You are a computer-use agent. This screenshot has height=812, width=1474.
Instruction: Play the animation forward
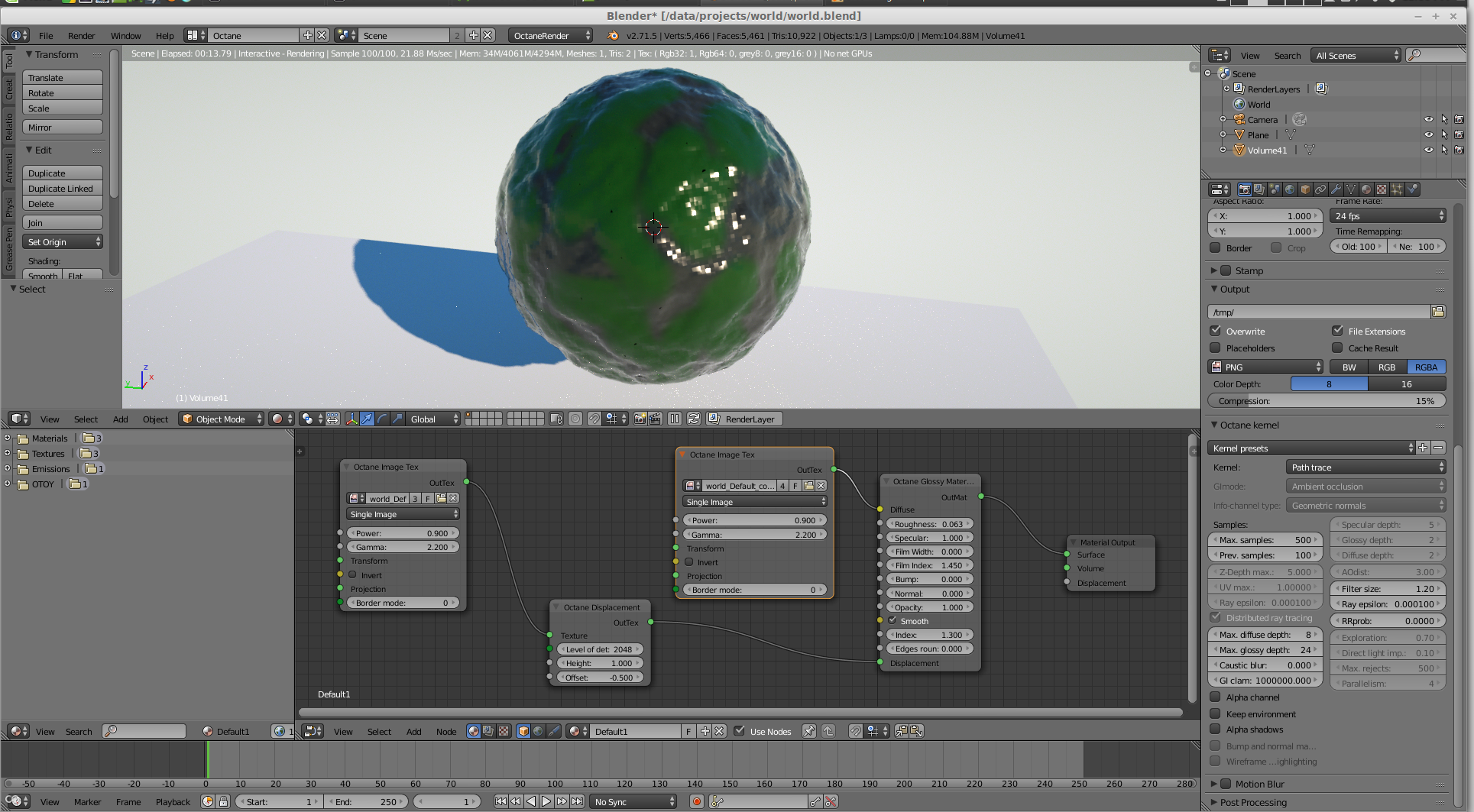pyautogui.click(x=546, y=801)
